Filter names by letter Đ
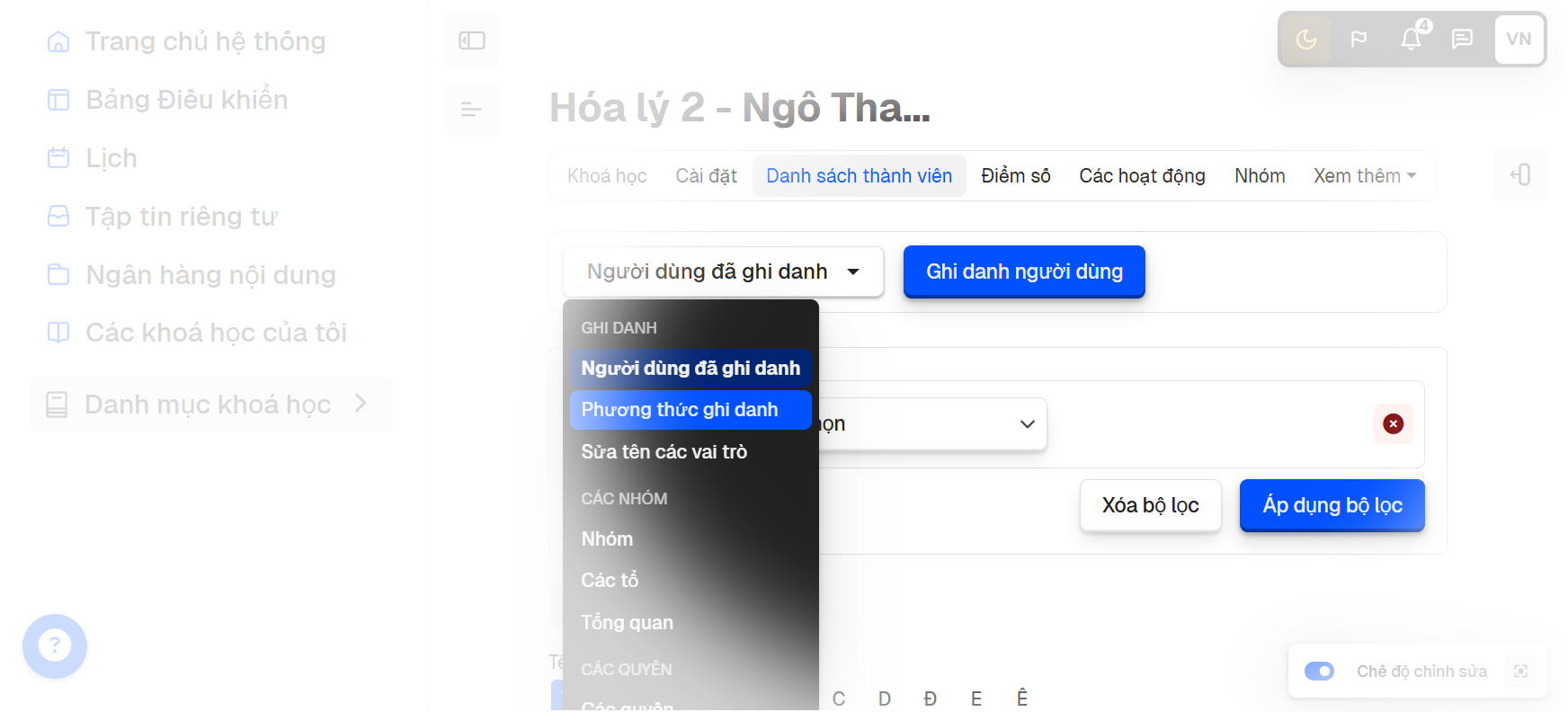The image size is (1568, 712). (x=931, y=699)
